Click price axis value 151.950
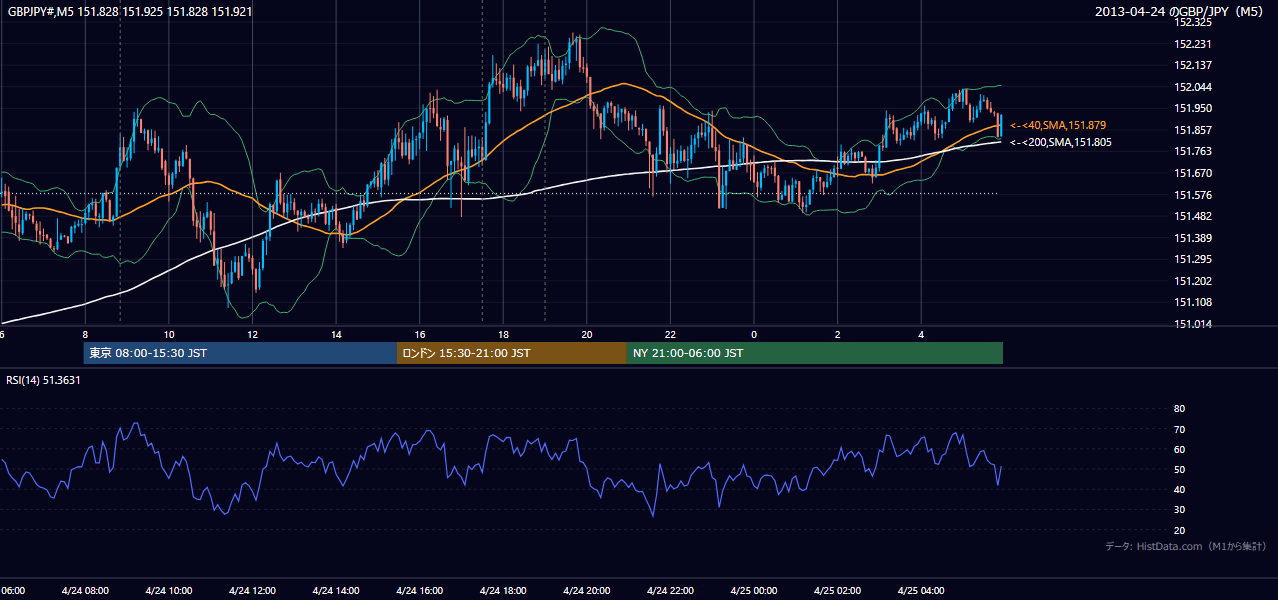1278x600 pixels. 1193,108
